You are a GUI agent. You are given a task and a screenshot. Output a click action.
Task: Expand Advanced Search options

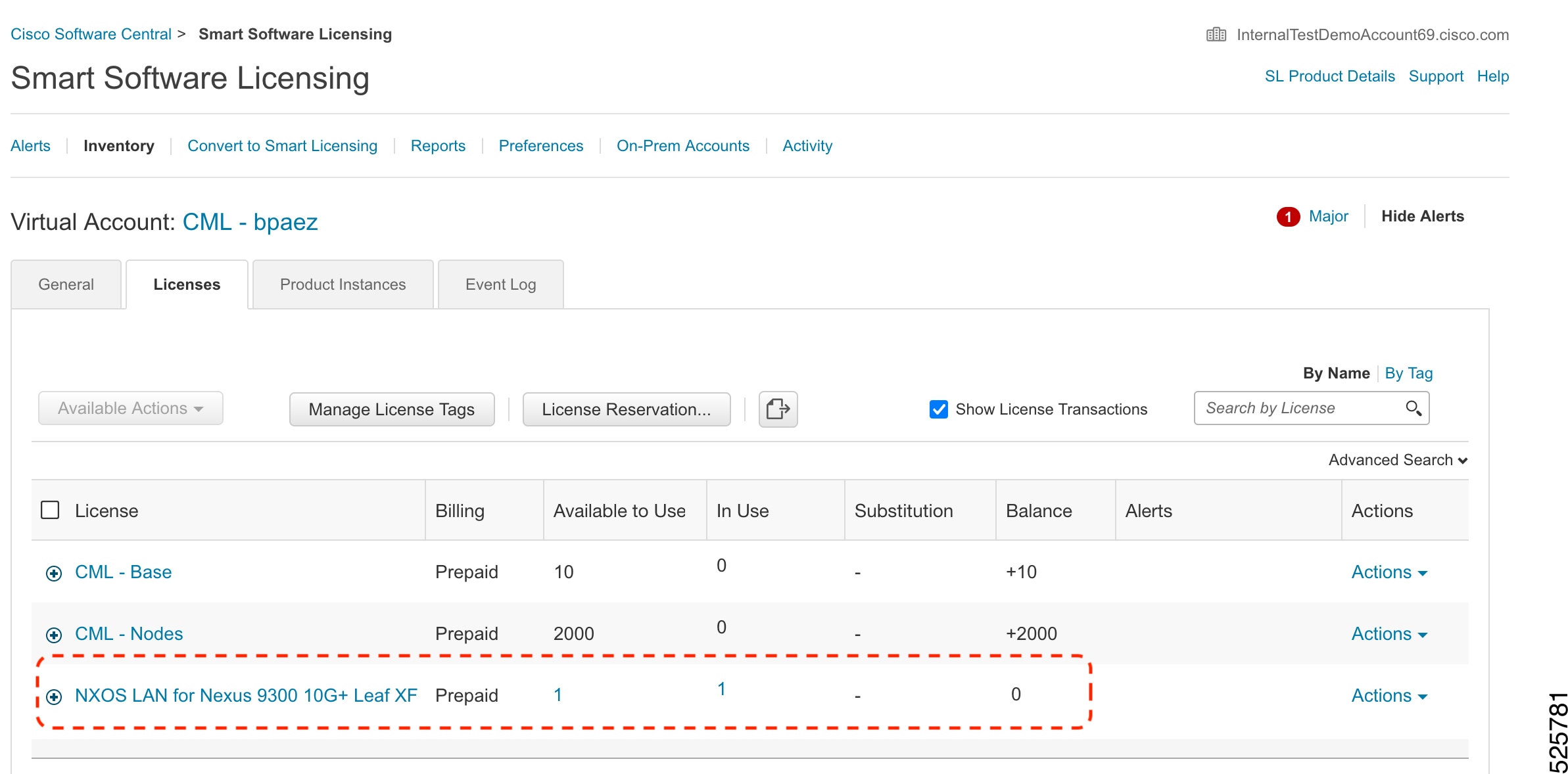(x=1398, y=460)
